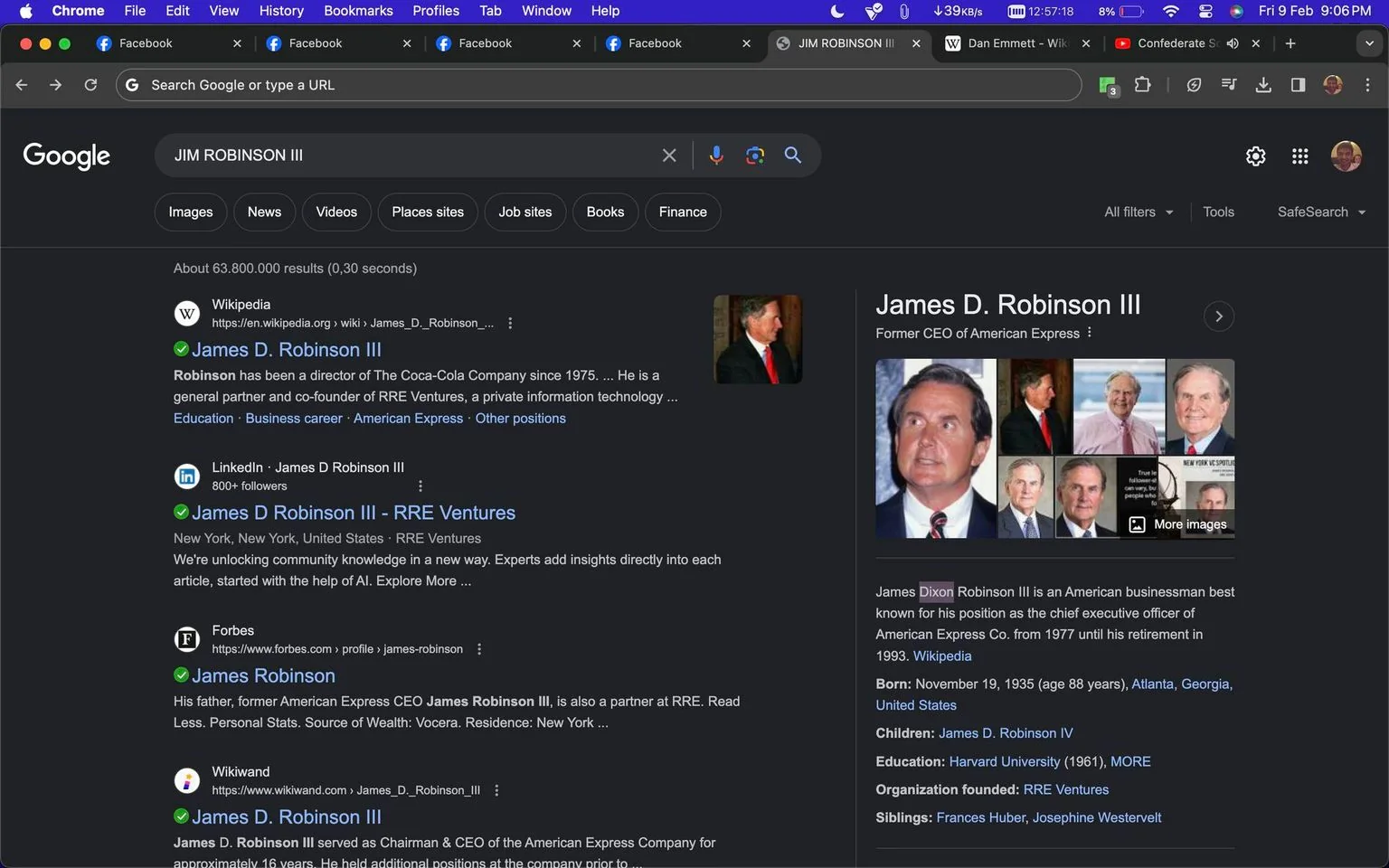Open Google Lens image search icon
This screenshot has height=868, width=1389.
click(x=755, y=156)
